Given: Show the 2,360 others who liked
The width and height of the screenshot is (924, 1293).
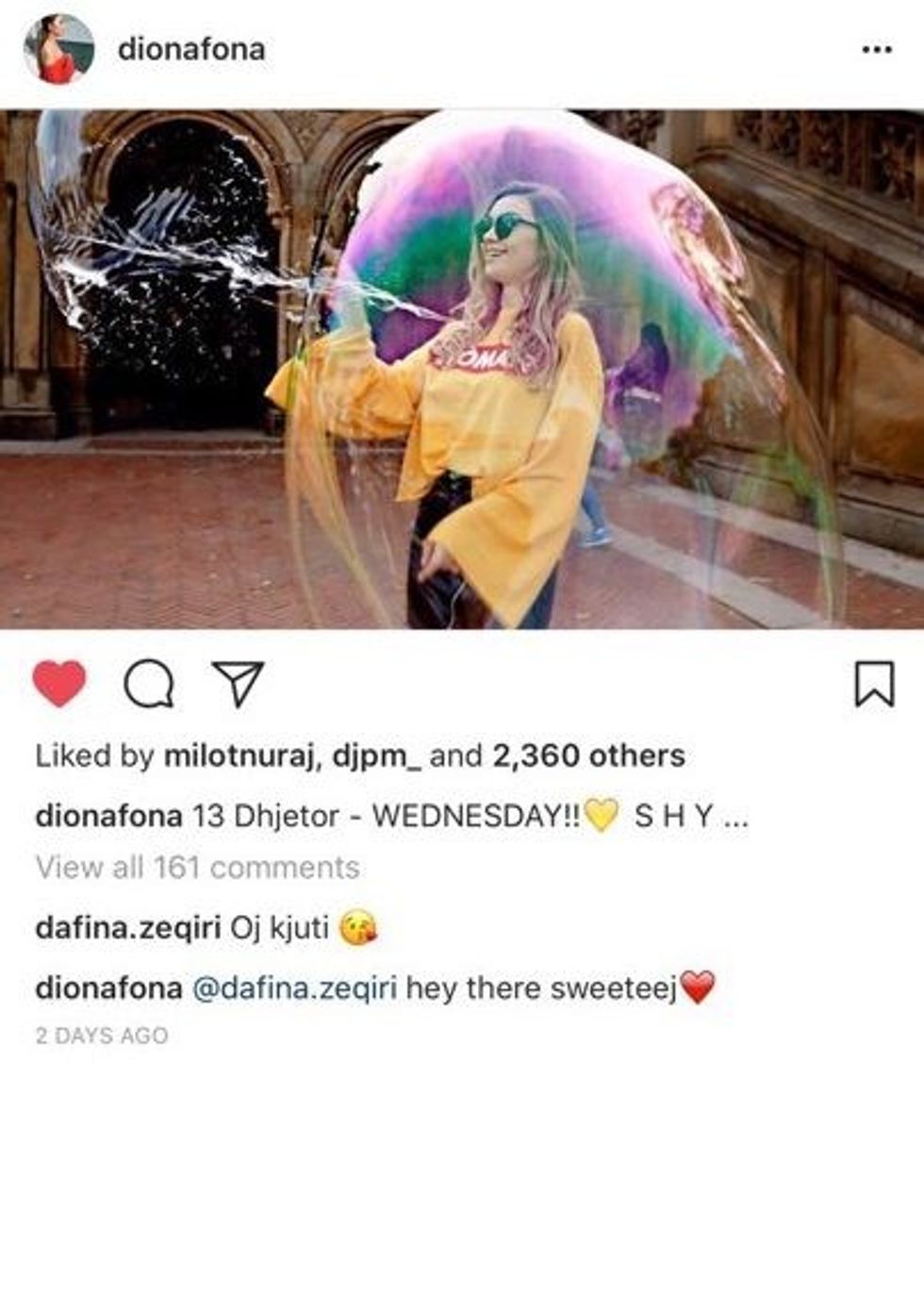Looking at the screenshot, I should tap(588, 755).
